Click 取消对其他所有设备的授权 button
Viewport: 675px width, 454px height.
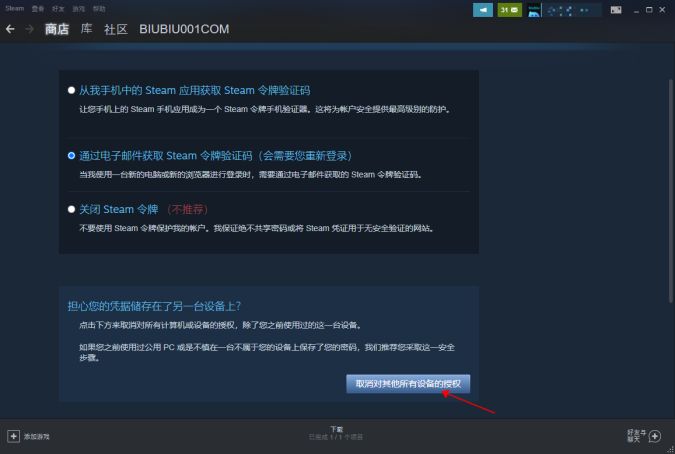407,384
